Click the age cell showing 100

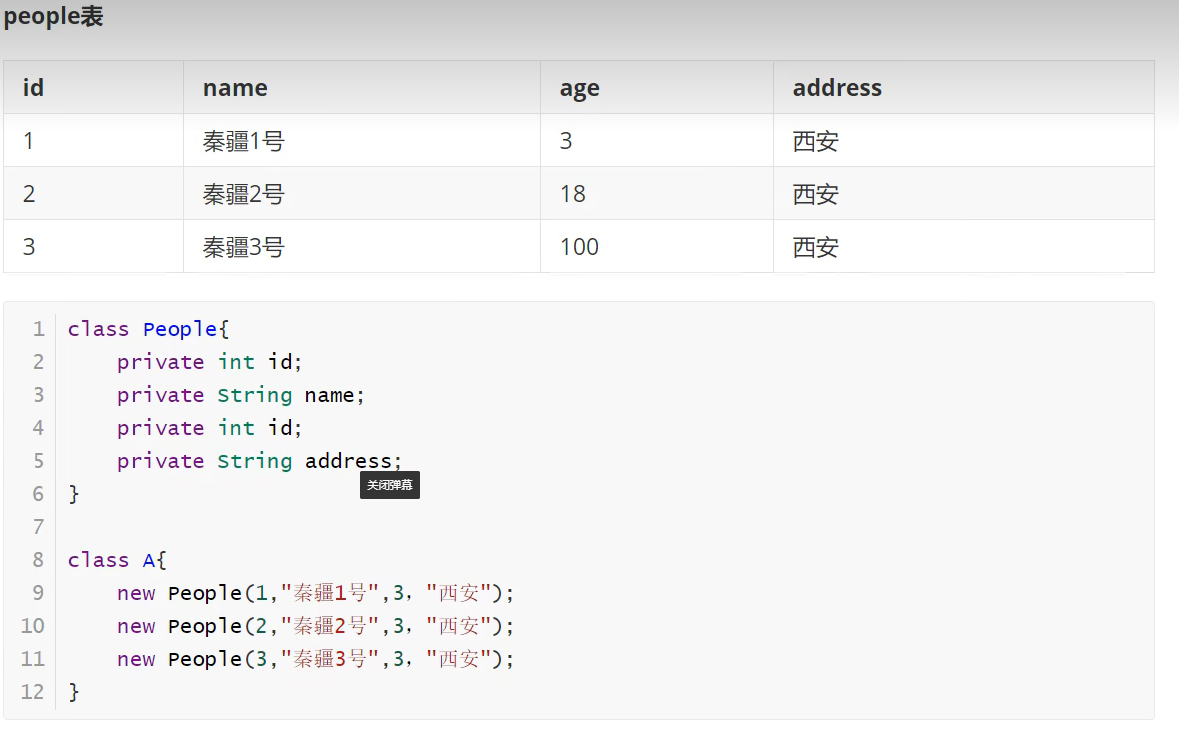click(579, 247)
